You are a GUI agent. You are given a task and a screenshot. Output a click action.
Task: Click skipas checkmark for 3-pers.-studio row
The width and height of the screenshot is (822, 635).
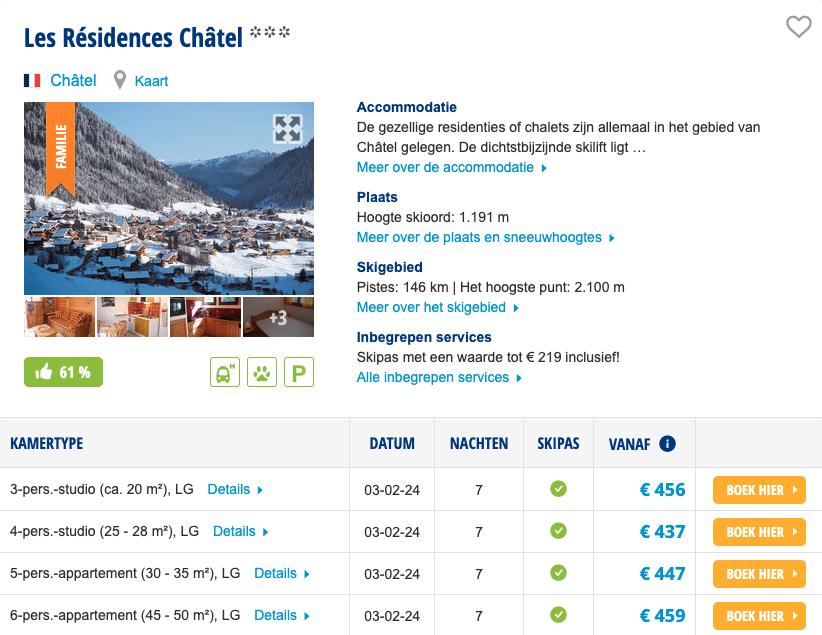558,489
